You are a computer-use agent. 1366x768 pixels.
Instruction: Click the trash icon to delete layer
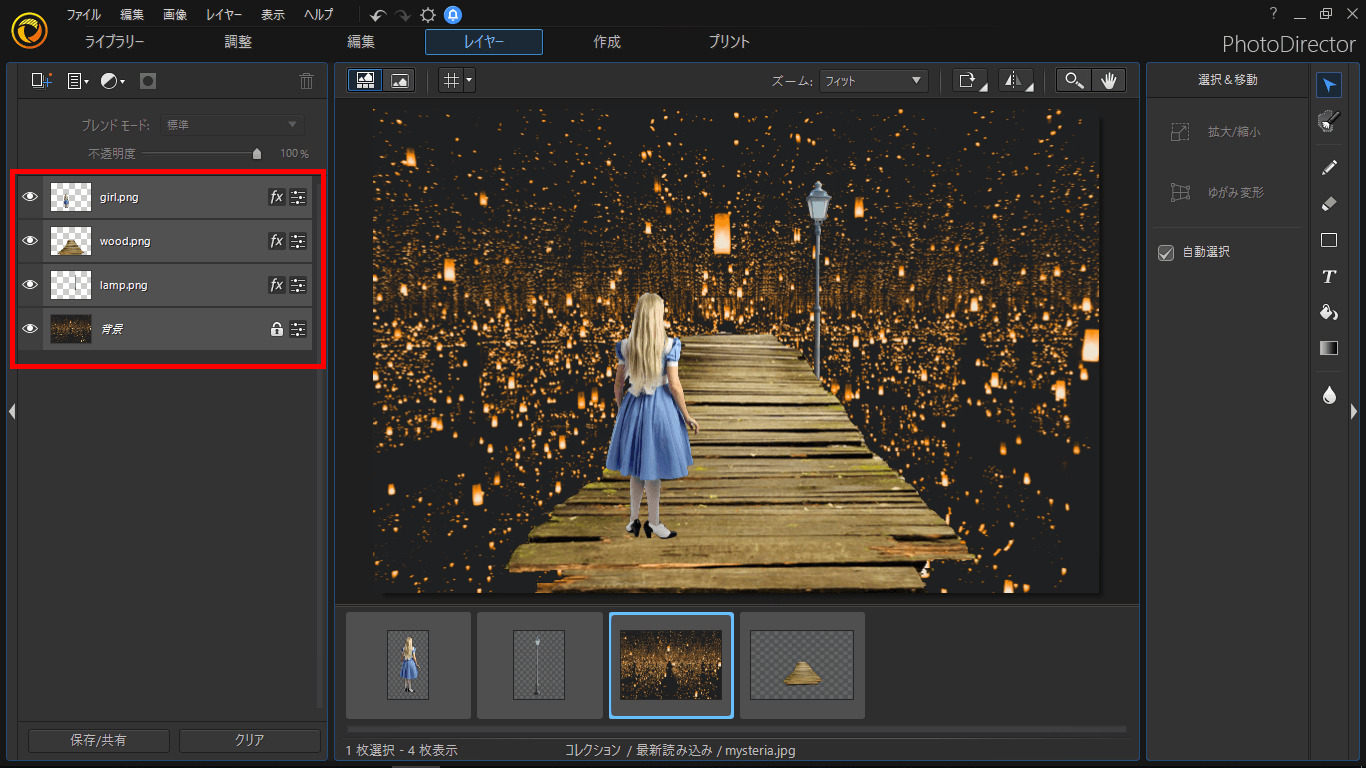tap(306, 81)
